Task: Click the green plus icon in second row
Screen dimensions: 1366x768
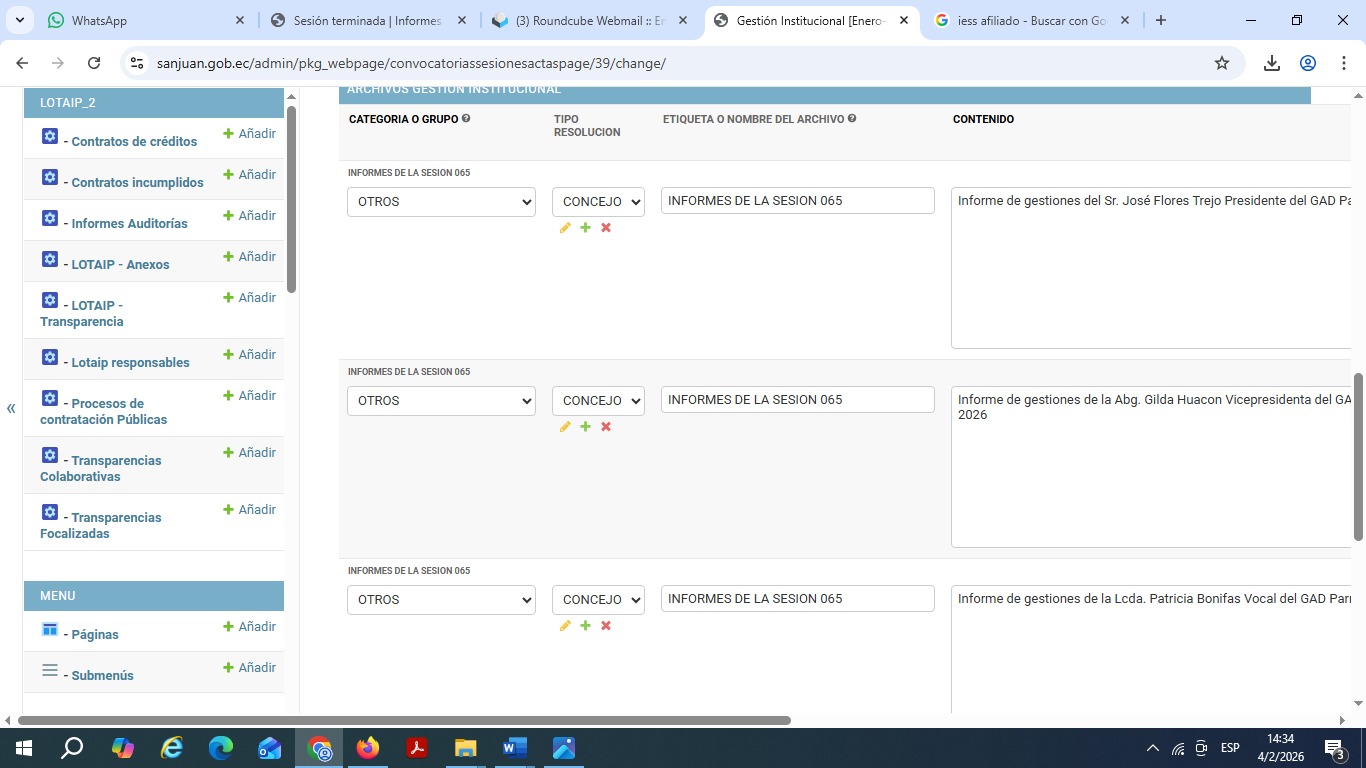Action: coord(585,427)
